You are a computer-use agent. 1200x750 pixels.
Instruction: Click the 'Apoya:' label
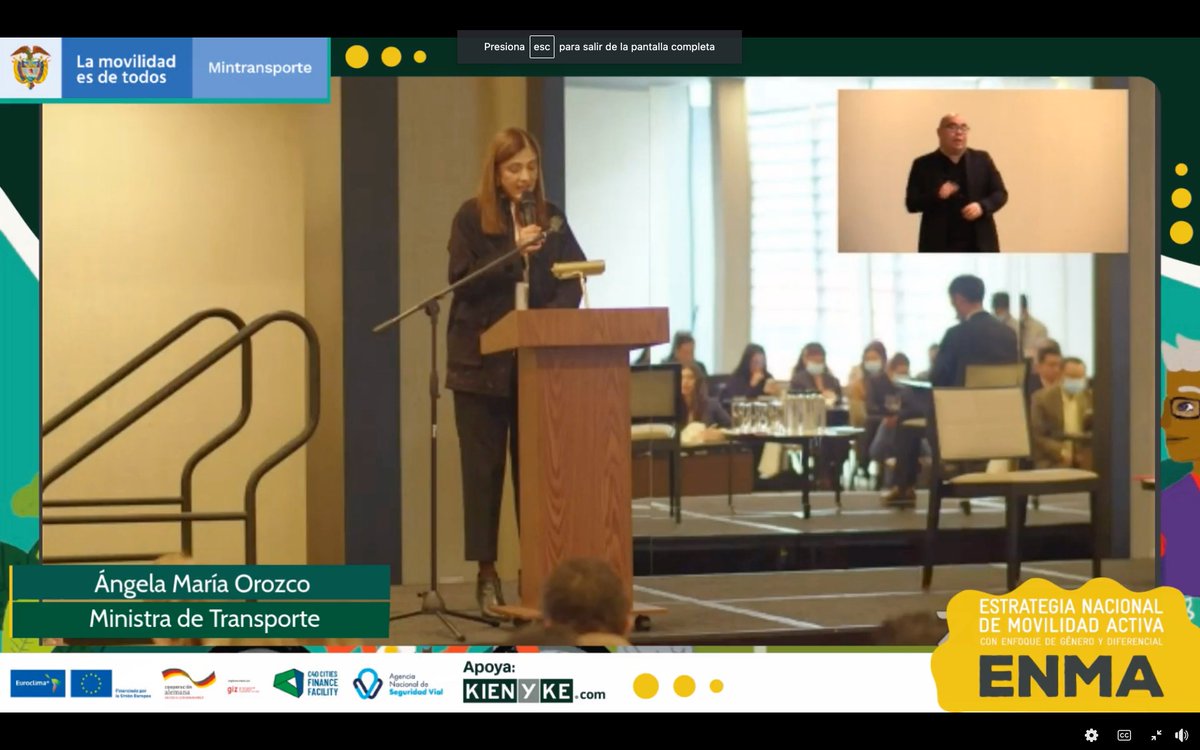488,667
